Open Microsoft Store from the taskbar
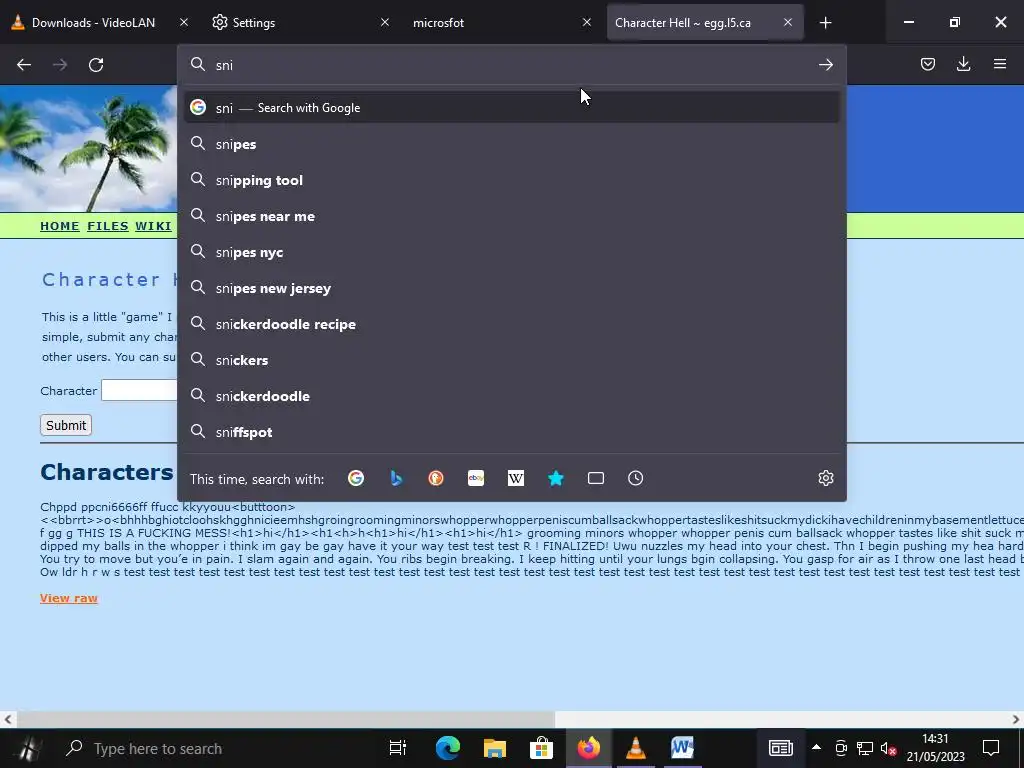The height and width of the screenshot is (768, 1024). tap(541, 748)
